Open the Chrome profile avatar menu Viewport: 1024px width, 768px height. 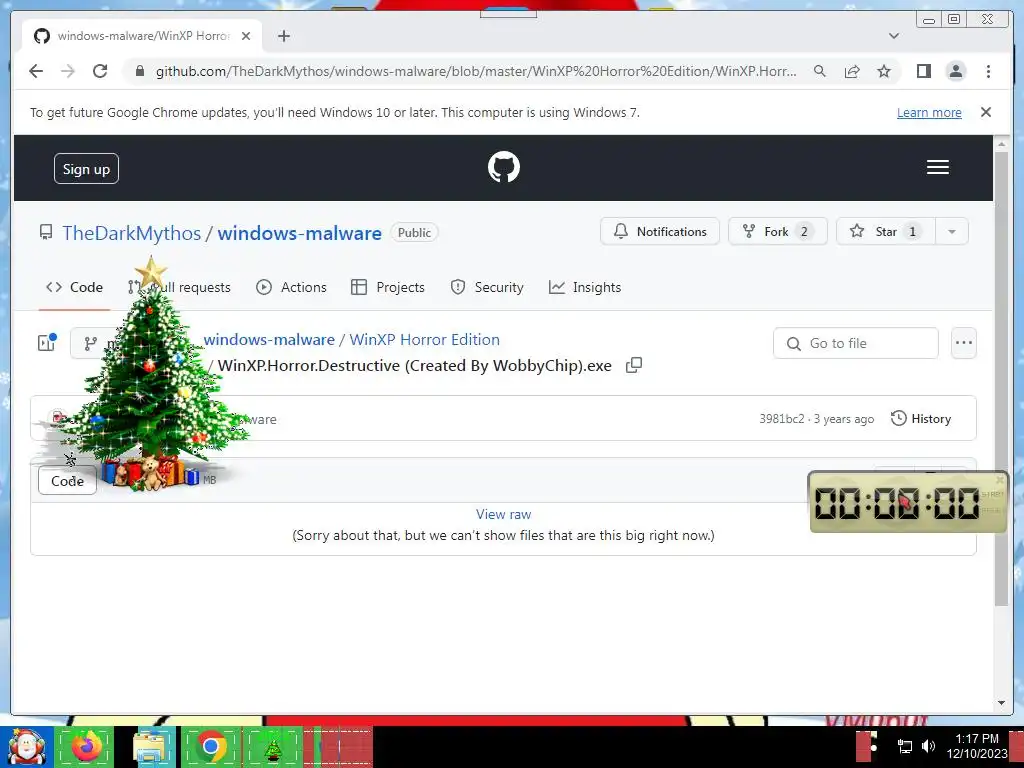point(955,71)
